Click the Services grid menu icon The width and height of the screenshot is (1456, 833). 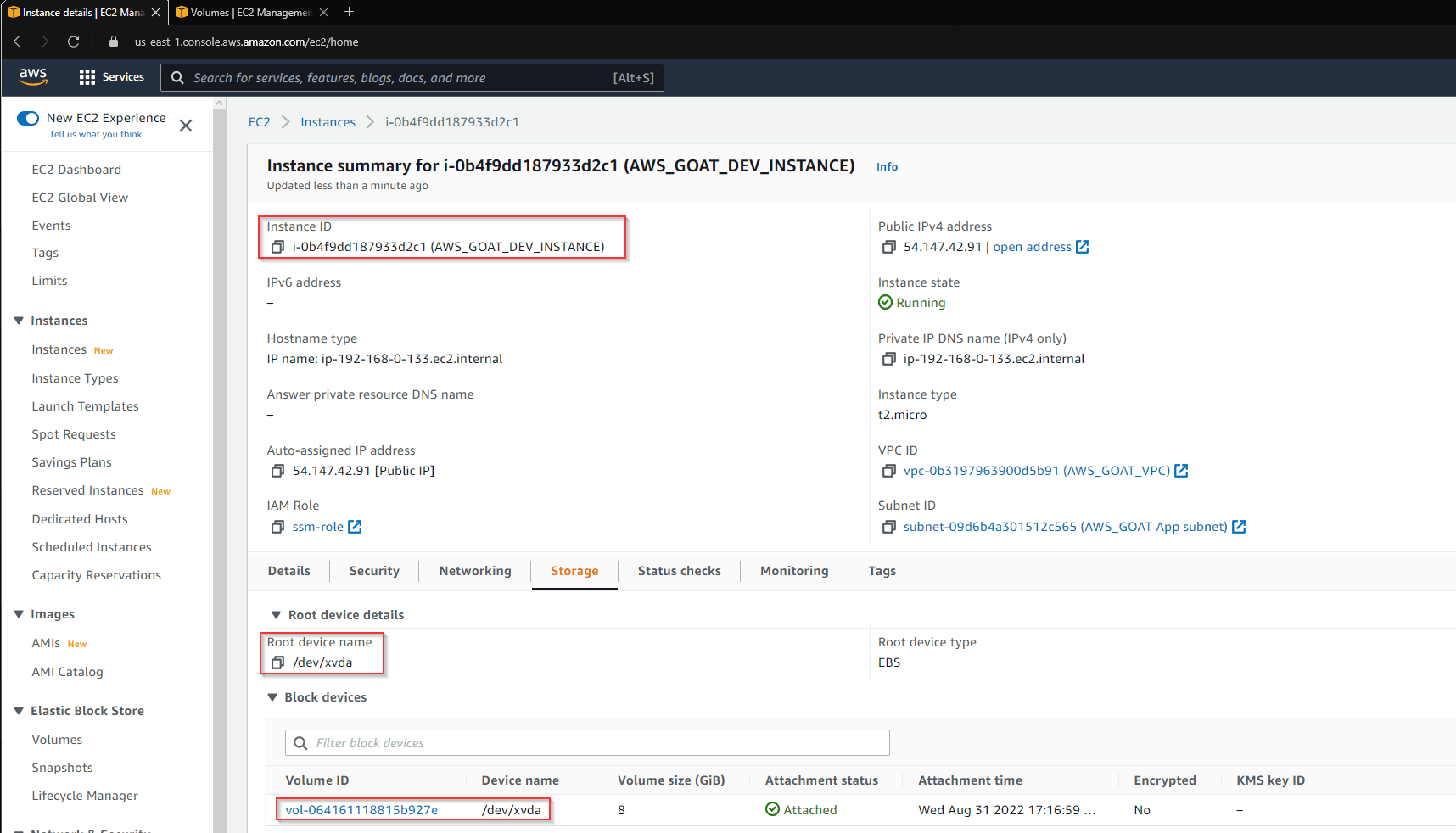87,77
